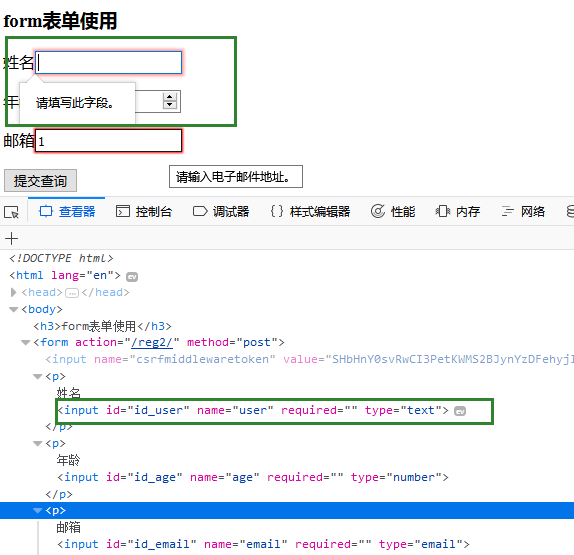
Task: Select the DOCTYPE html line
Action: pos(61,258)
